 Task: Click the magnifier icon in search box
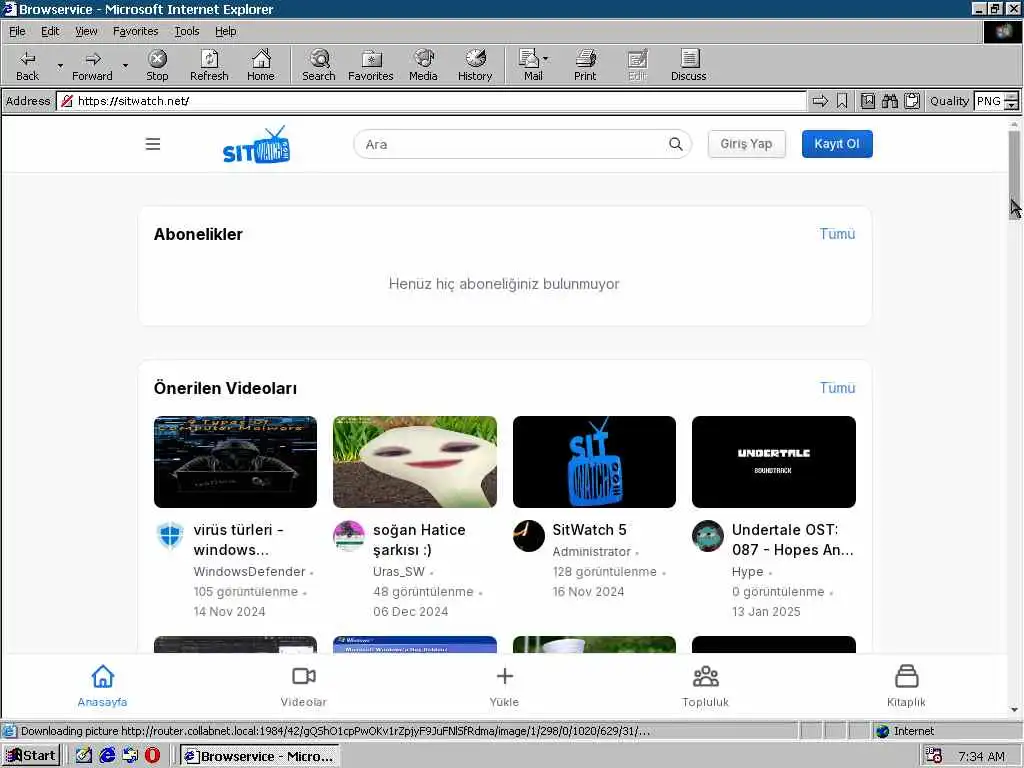pyautogui.click(x=676, y=144)
